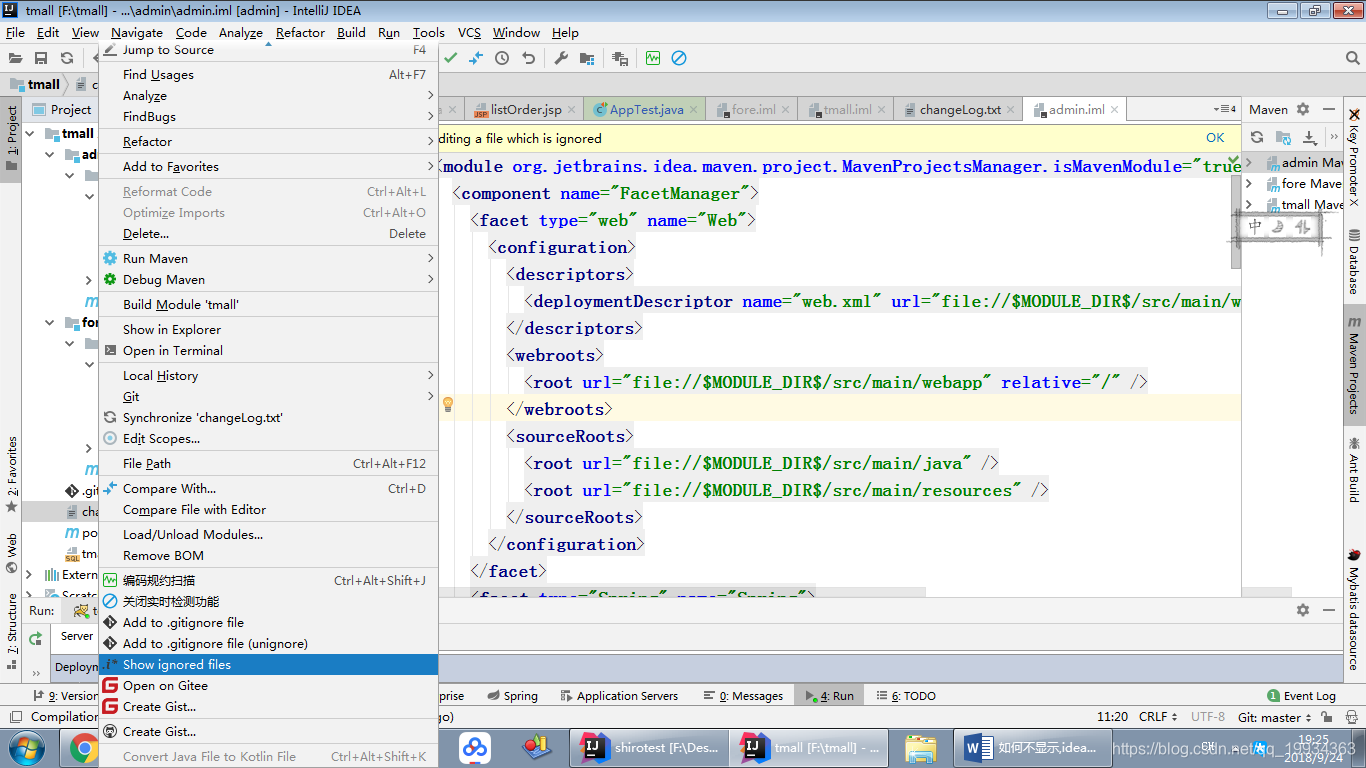Select Show ignored files menu entry
The image size is (1366, 768).
pos(268,664)
